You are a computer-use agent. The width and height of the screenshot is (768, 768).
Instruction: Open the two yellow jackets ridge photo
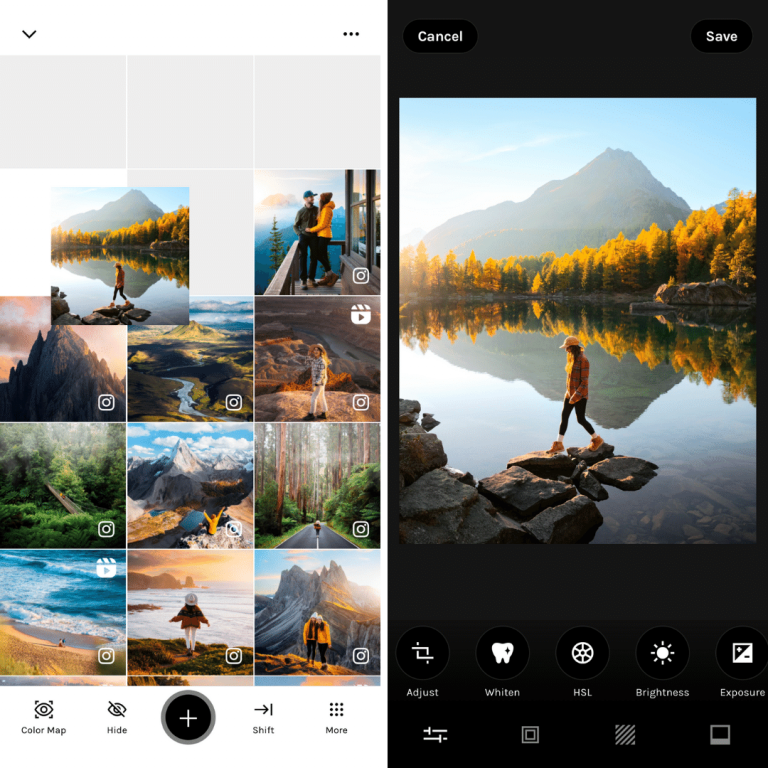point(317,612)
